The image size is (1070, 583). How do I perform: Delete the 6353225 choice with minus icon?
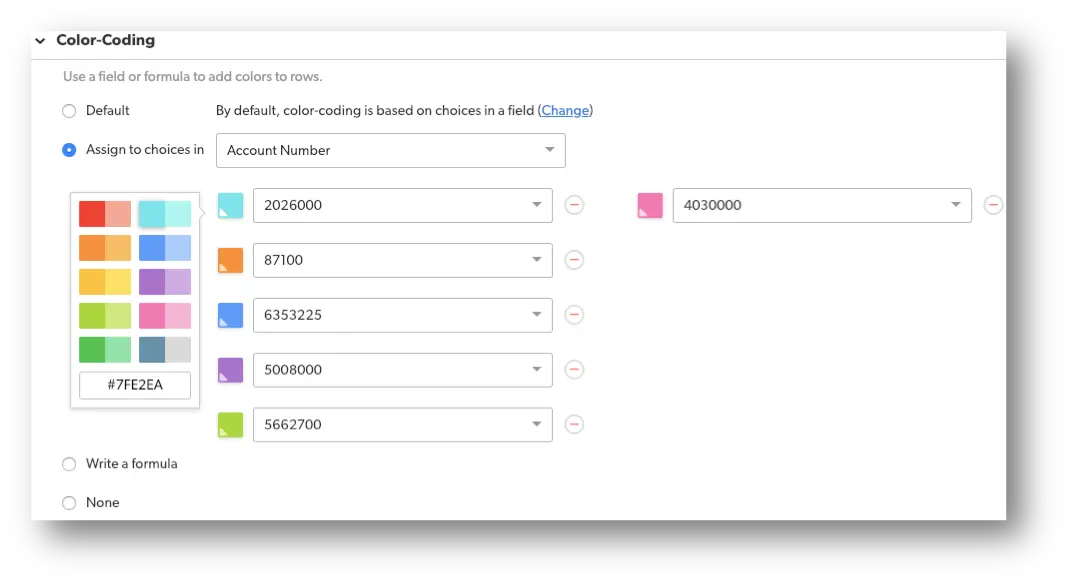click(x=574, y=315)
